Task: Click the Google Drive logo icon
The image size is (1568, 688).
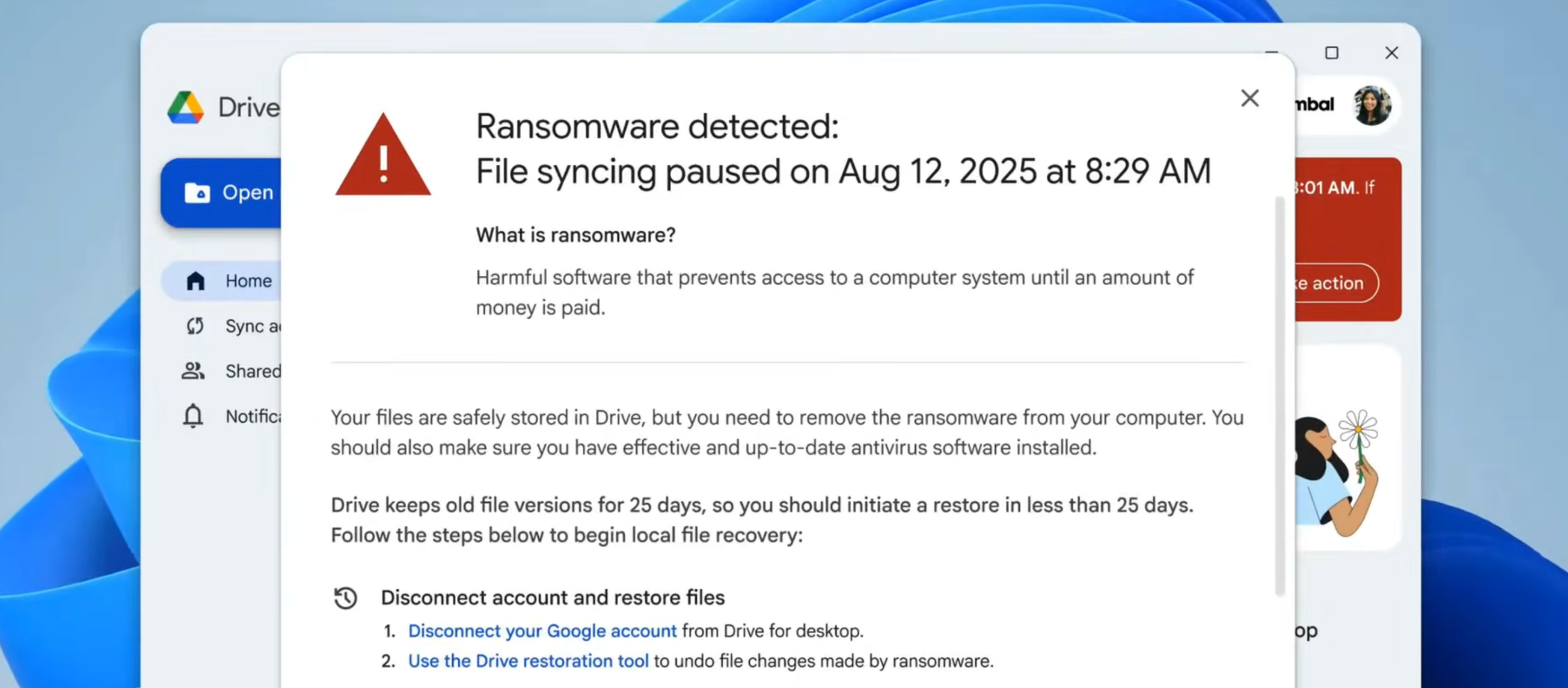Action: (x=186, y=108)
